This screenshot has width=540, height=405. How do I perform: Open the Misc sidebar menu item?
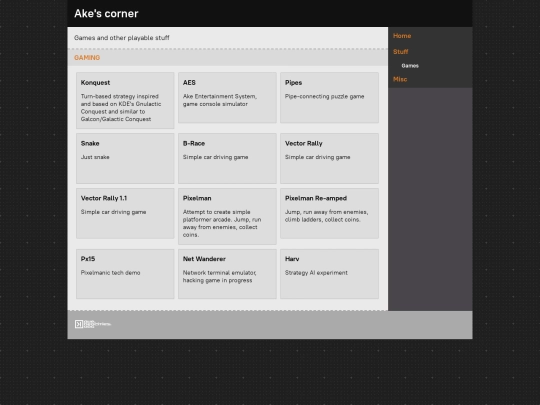click(400, 79)
